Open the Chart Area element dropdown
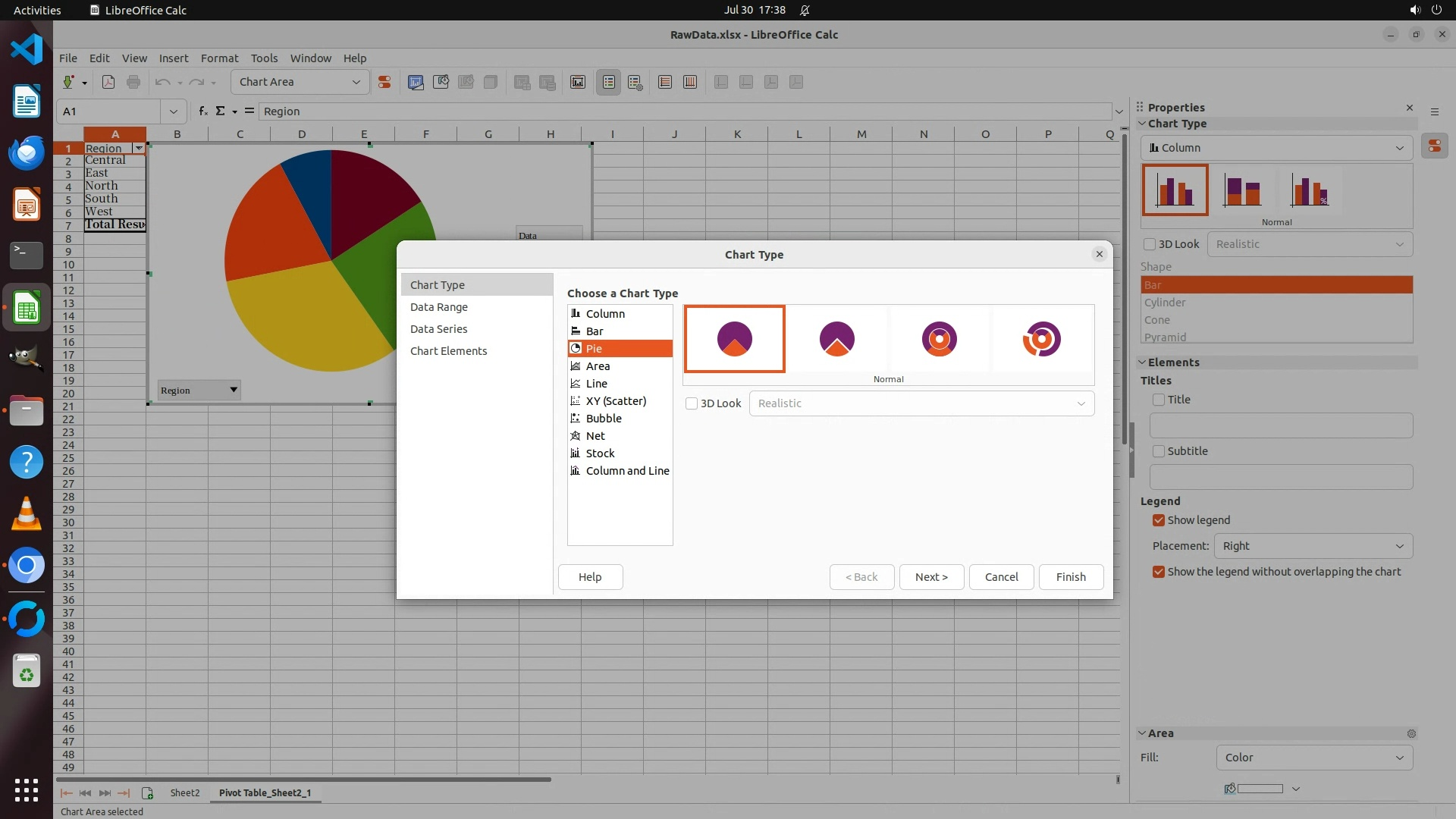This screenshot has width=1456, height=819. click(300, 82)
